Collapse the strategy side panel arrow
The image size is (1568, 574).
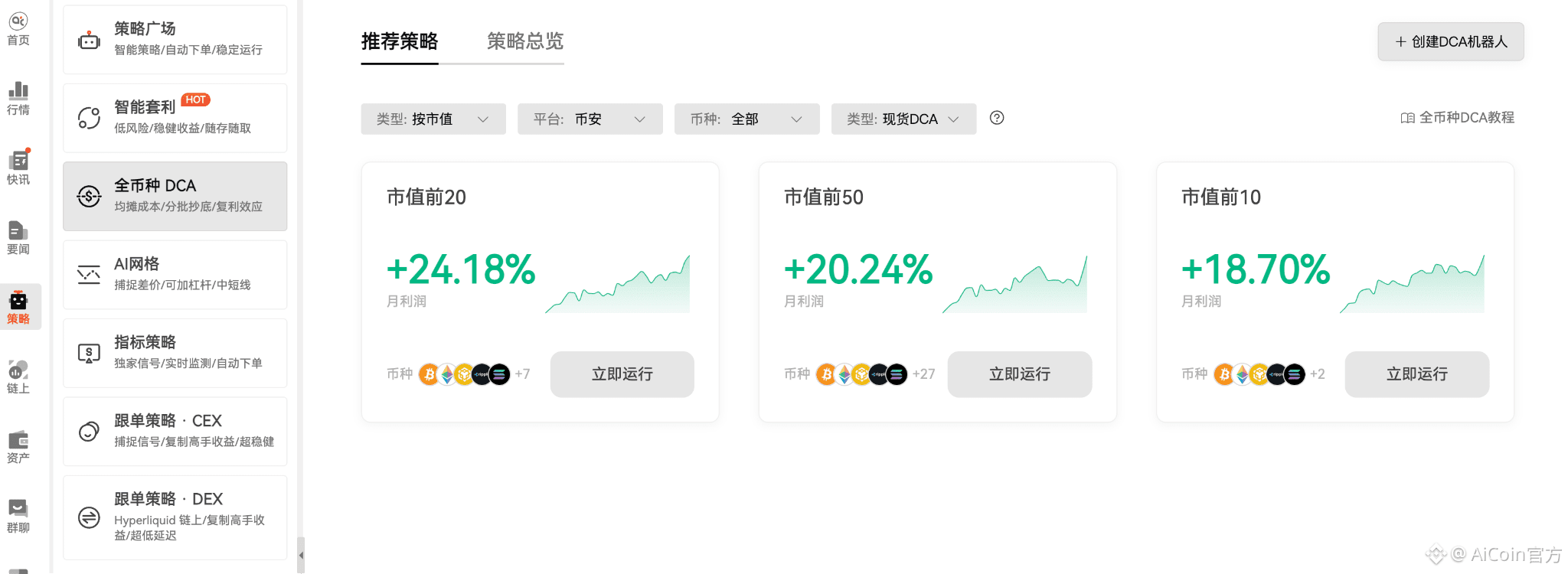click(x=301, y=555)
